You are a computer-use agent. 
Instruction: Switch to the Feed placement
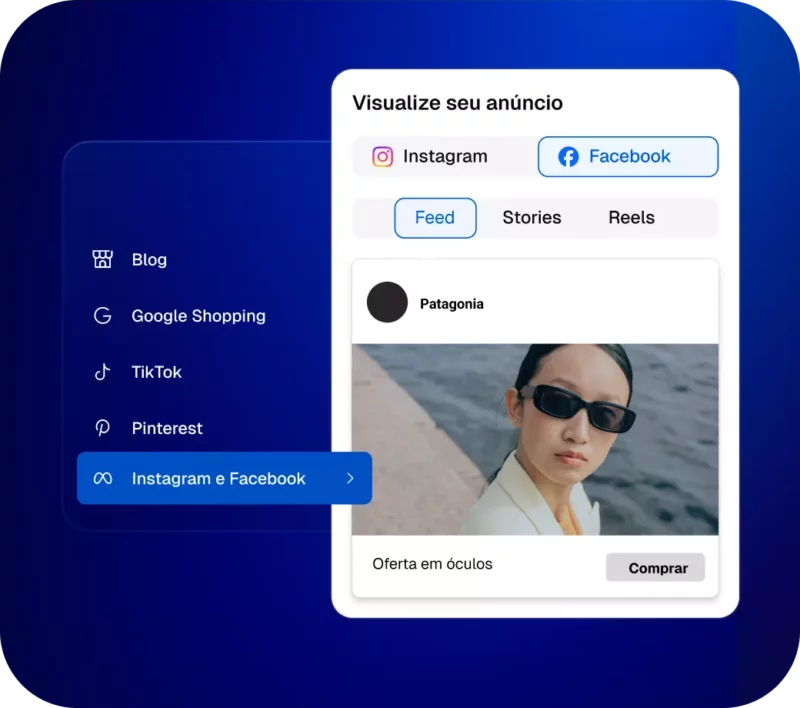click(435, 218)
